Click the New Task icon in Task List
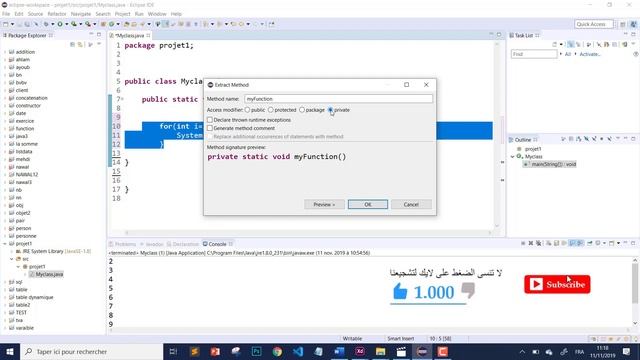 tap(555, 44)
